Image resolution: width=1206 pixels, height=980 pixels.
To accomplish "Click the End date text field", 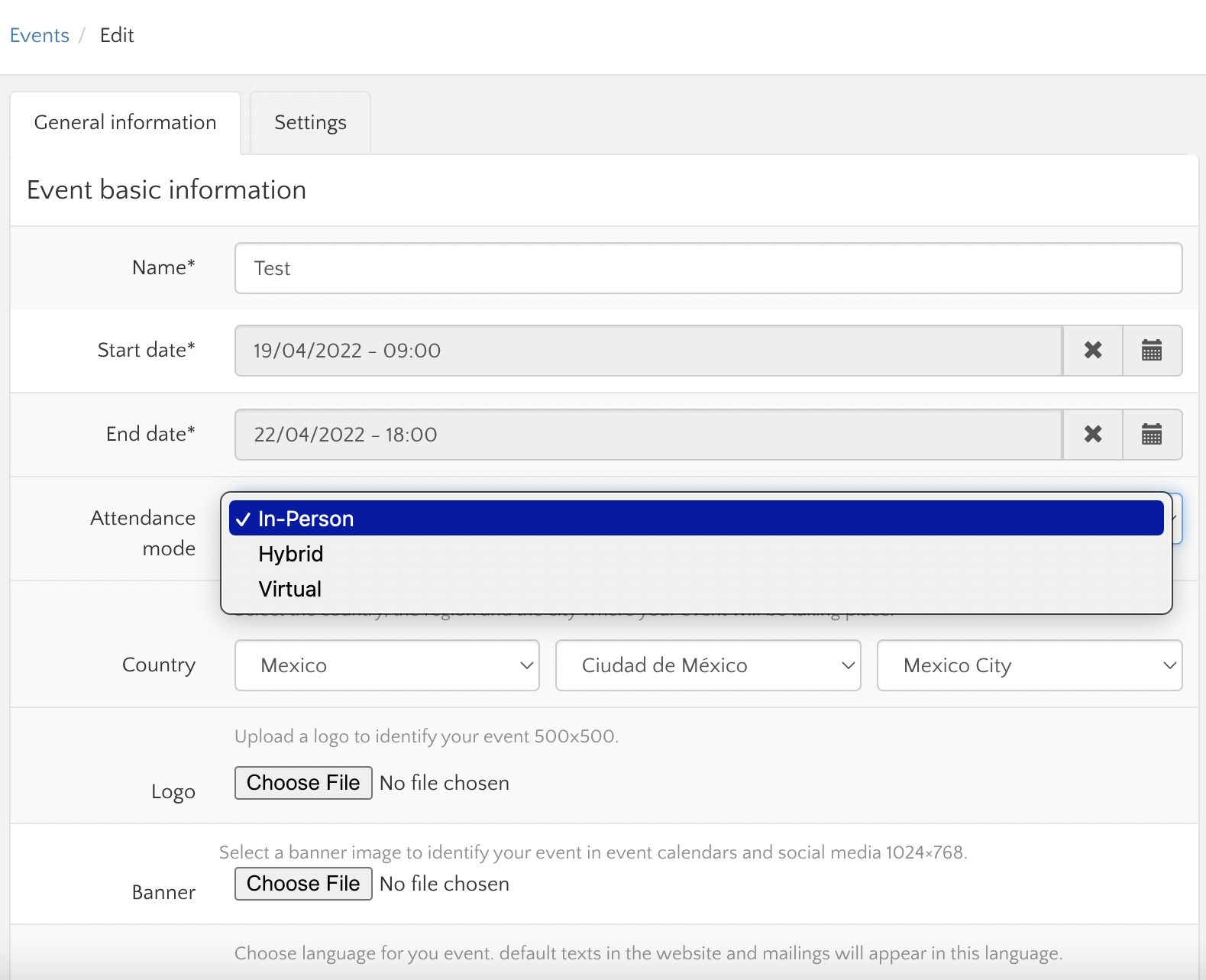I will pos(648,435).
